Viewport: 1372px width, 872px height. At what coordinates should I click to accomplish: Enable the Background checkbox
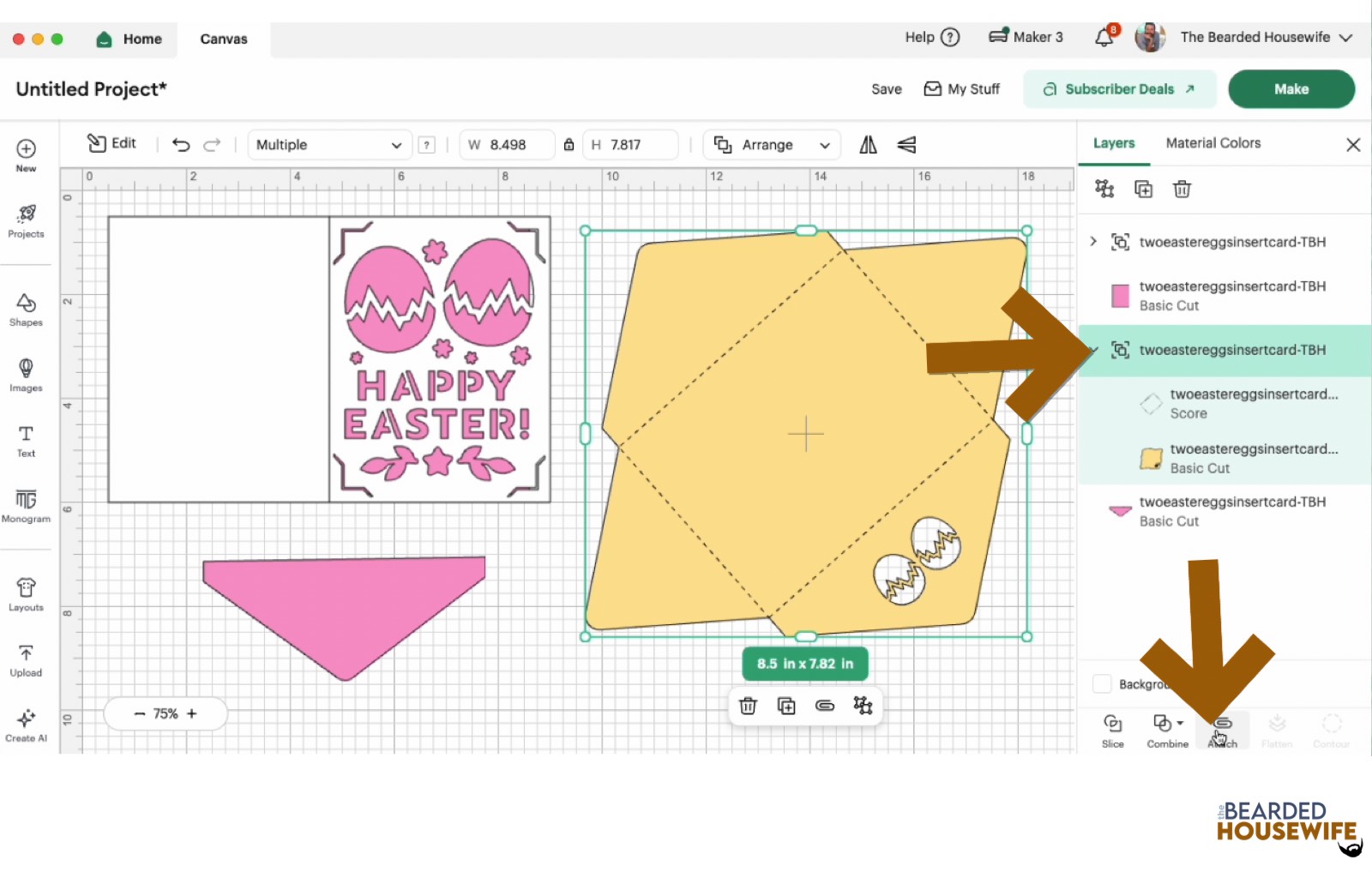pyautogui.click(x=1102, y=683)
